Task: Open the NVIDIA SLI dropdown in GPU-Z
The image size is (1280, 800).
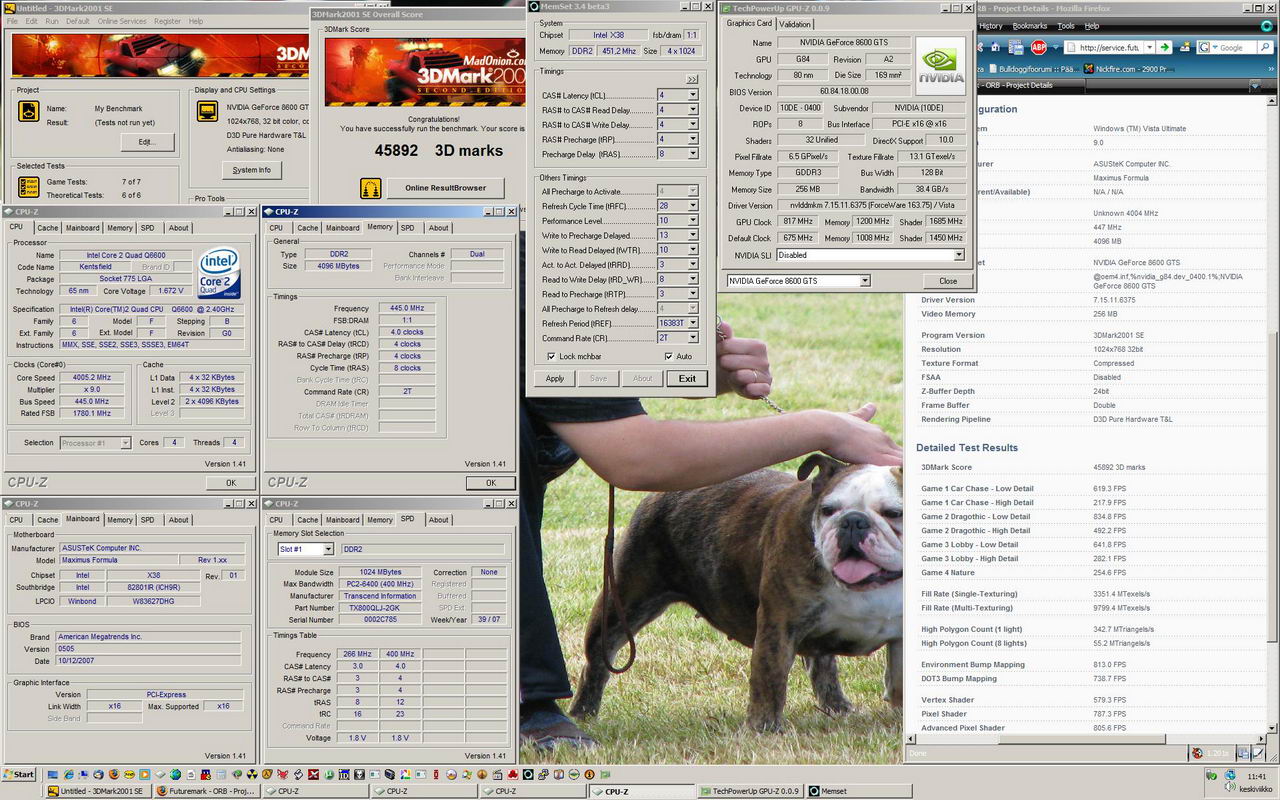Action: (959, 255)
